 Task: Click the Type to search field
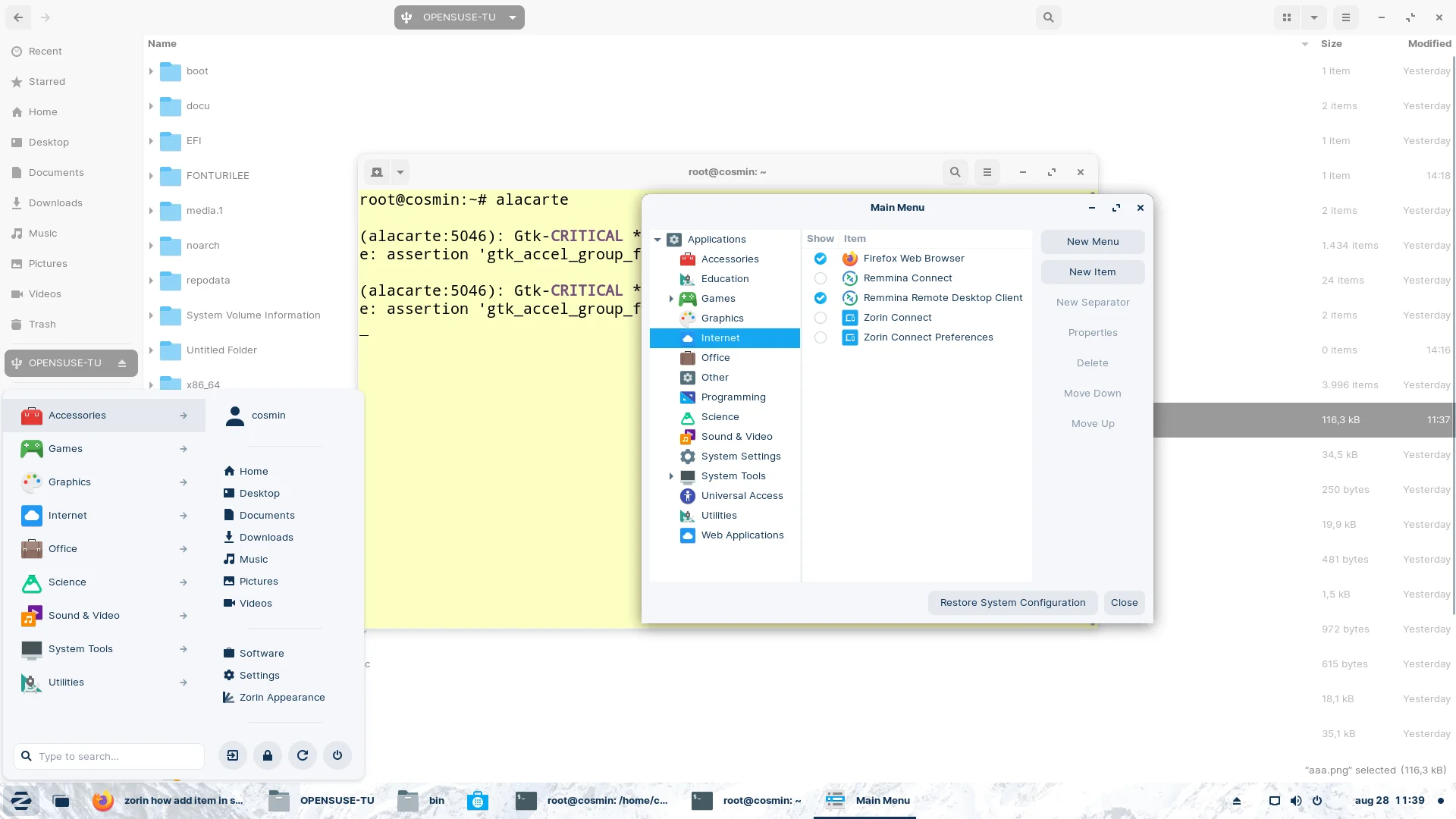tap(108, 756)
